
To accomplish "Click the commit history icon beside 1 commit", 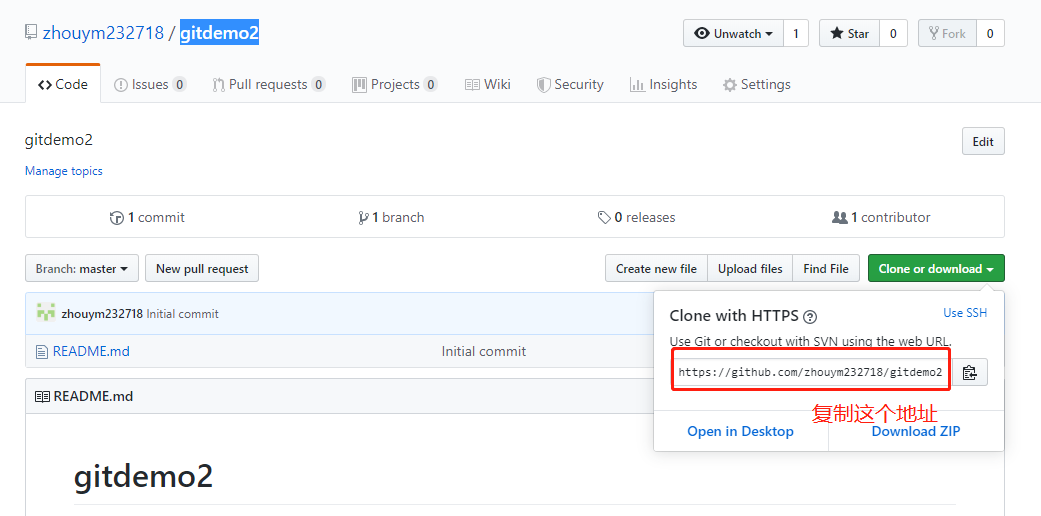I will [x=117, y=218].
